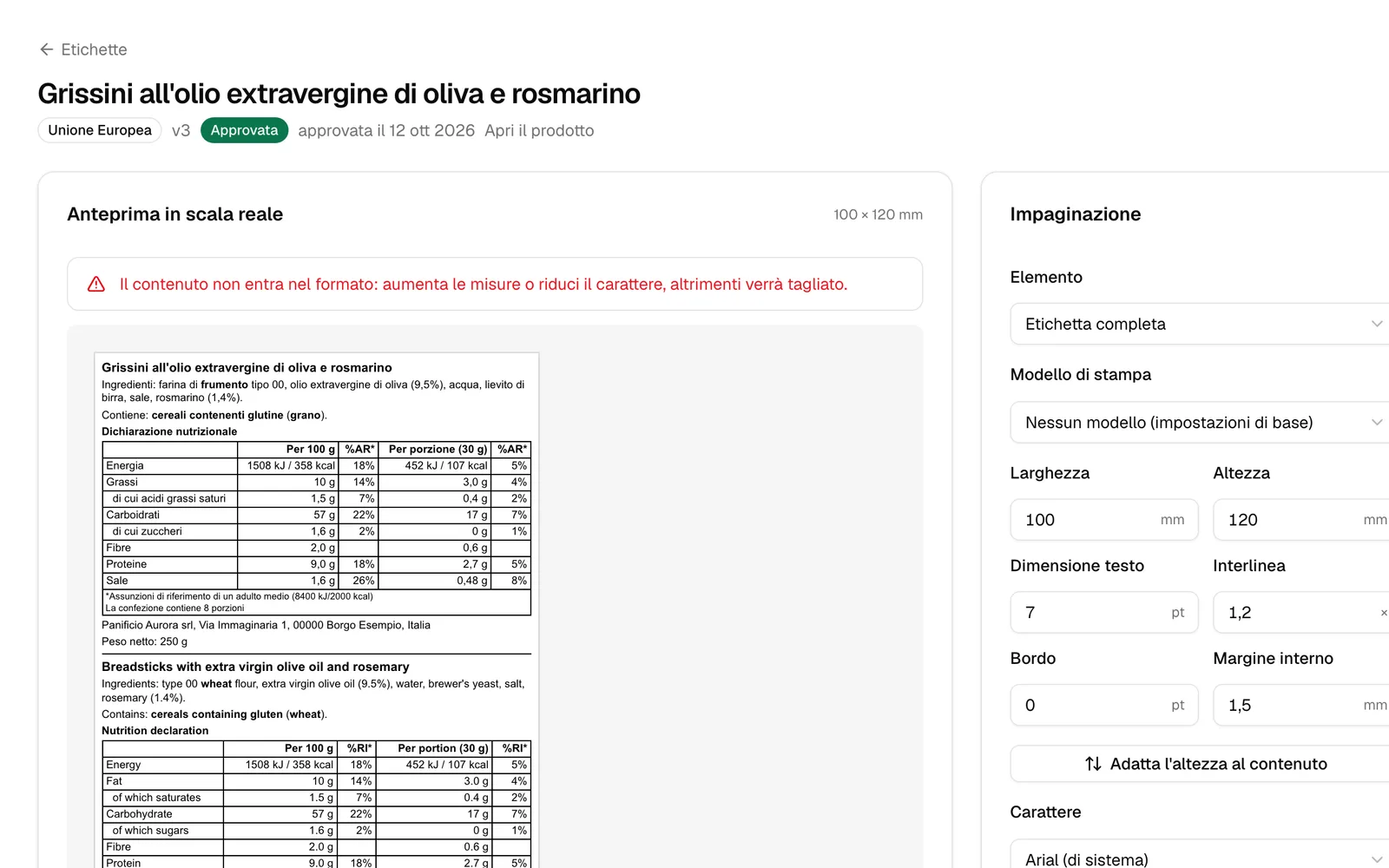Click the Altezza field with value 120
The height and width of the screenshot is (868, 1389).
[x=1302, y=520]
